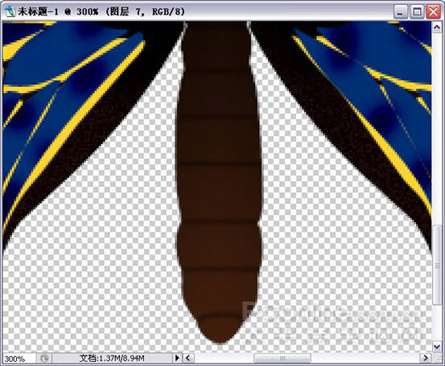Viewport: 445px width, 366px height.
Task: Open the status bar info popup arrow
Action: [x=177, y=358]
